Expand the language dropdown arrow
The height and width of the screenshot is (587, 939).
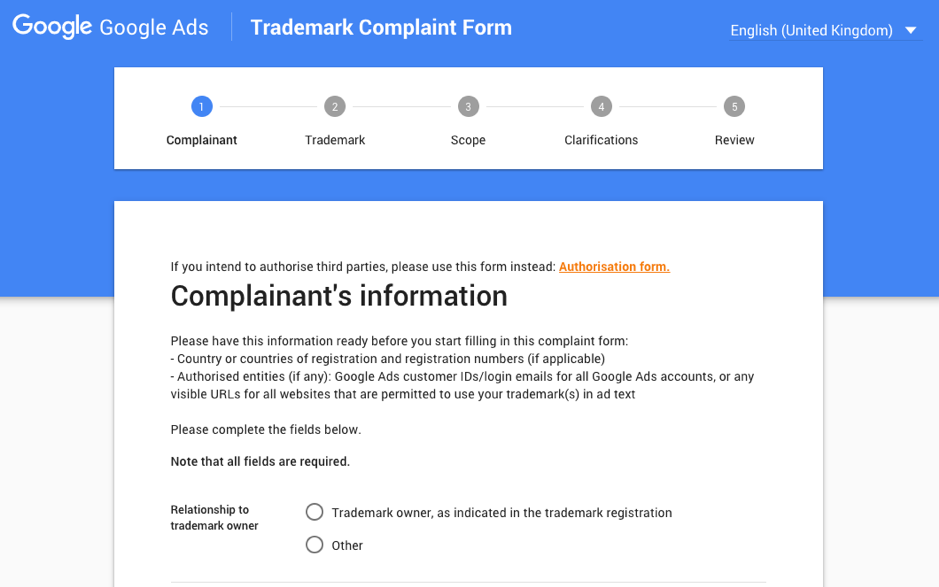coord(910,30)
